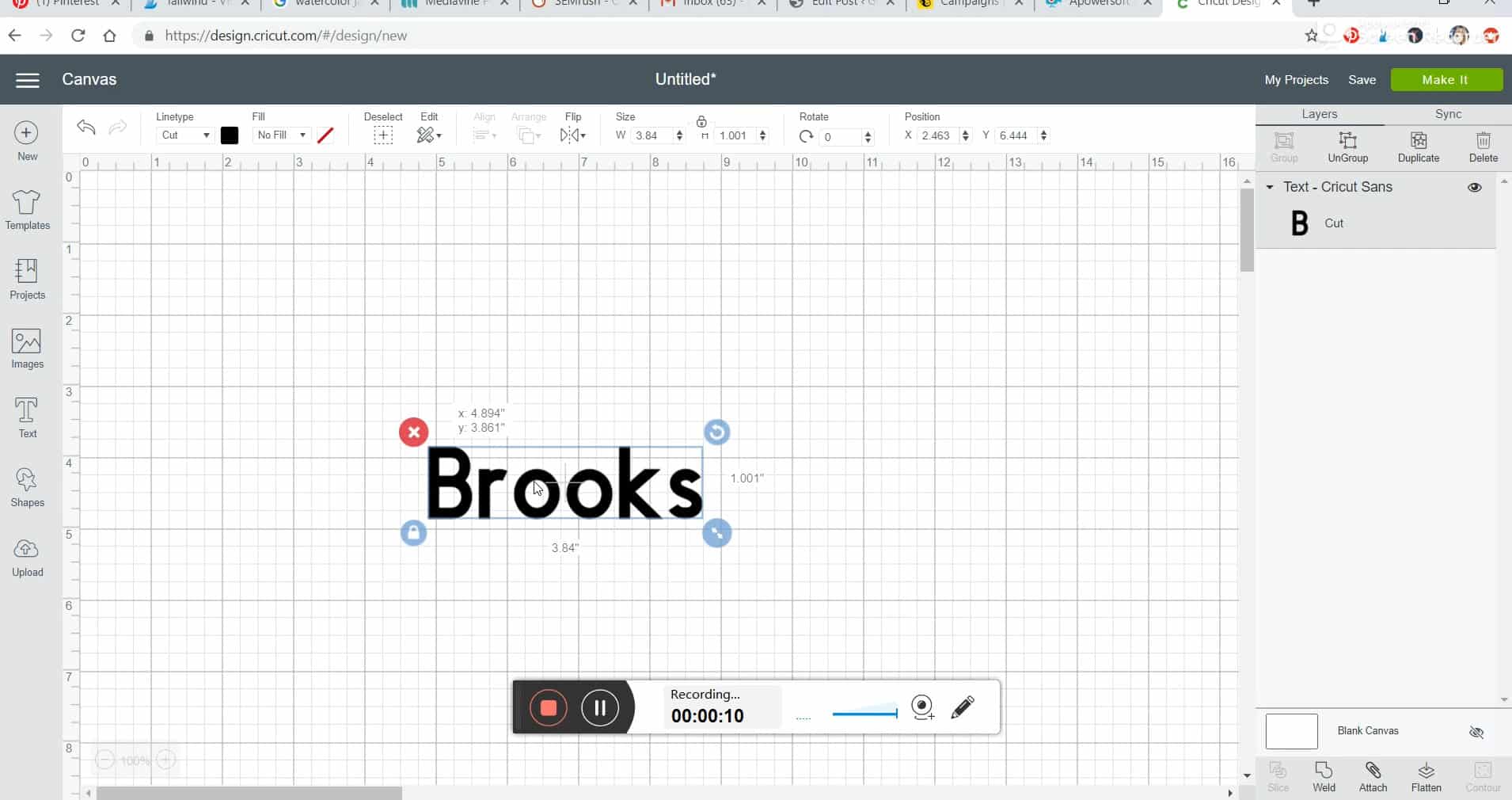Go back in browser history

click(14, 36)
